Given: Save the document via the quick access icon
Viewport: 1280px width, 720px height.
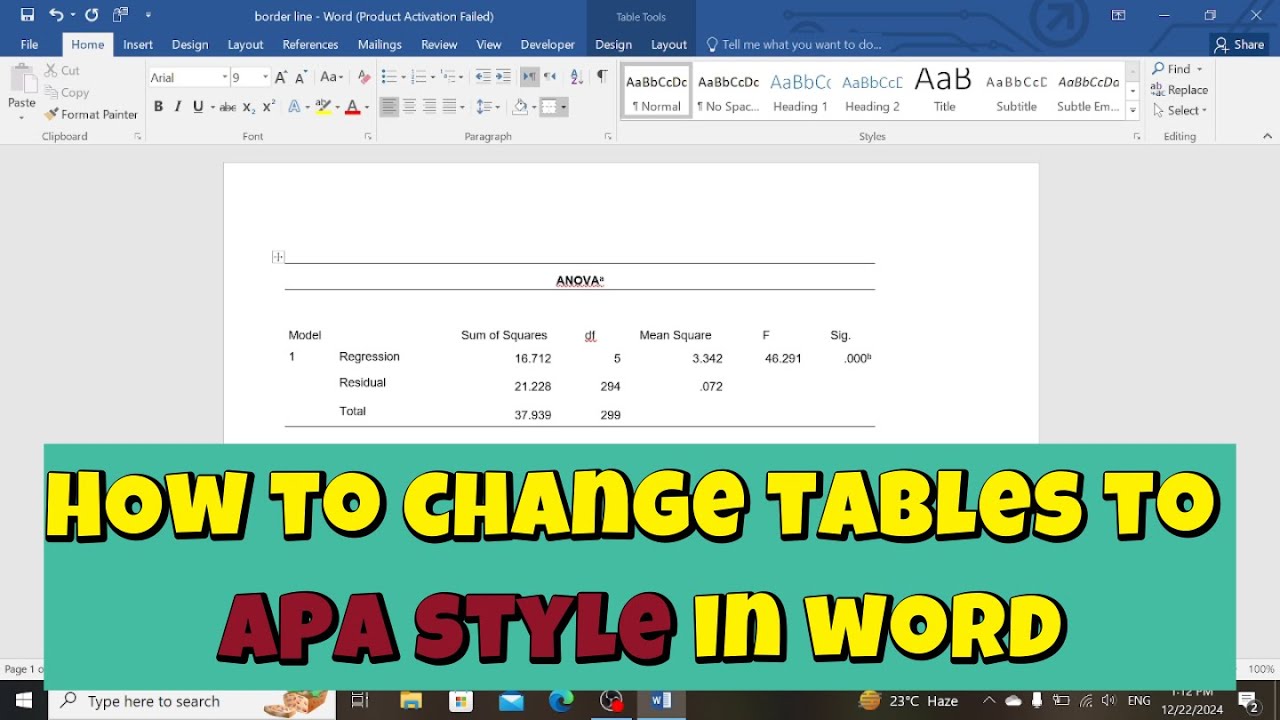Looking at the screenshot, I should (27, 15).
